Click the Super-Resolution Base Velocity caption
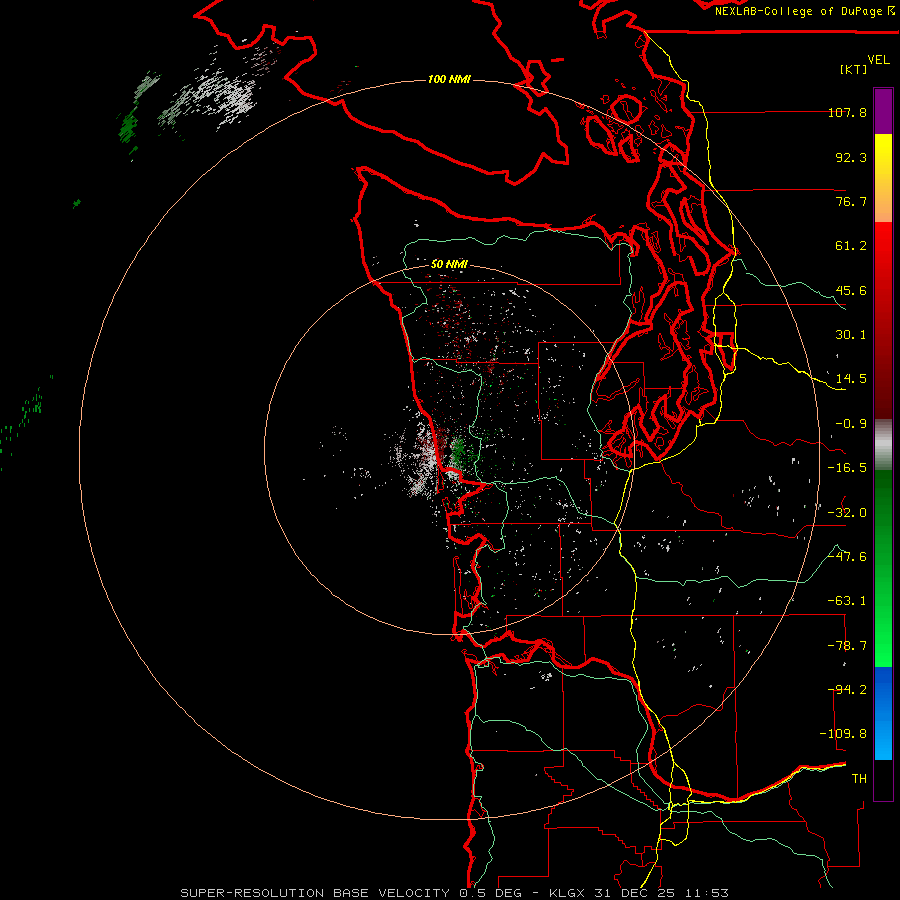Viewport: 900px width, 900px height. click(x=315, y=893)
